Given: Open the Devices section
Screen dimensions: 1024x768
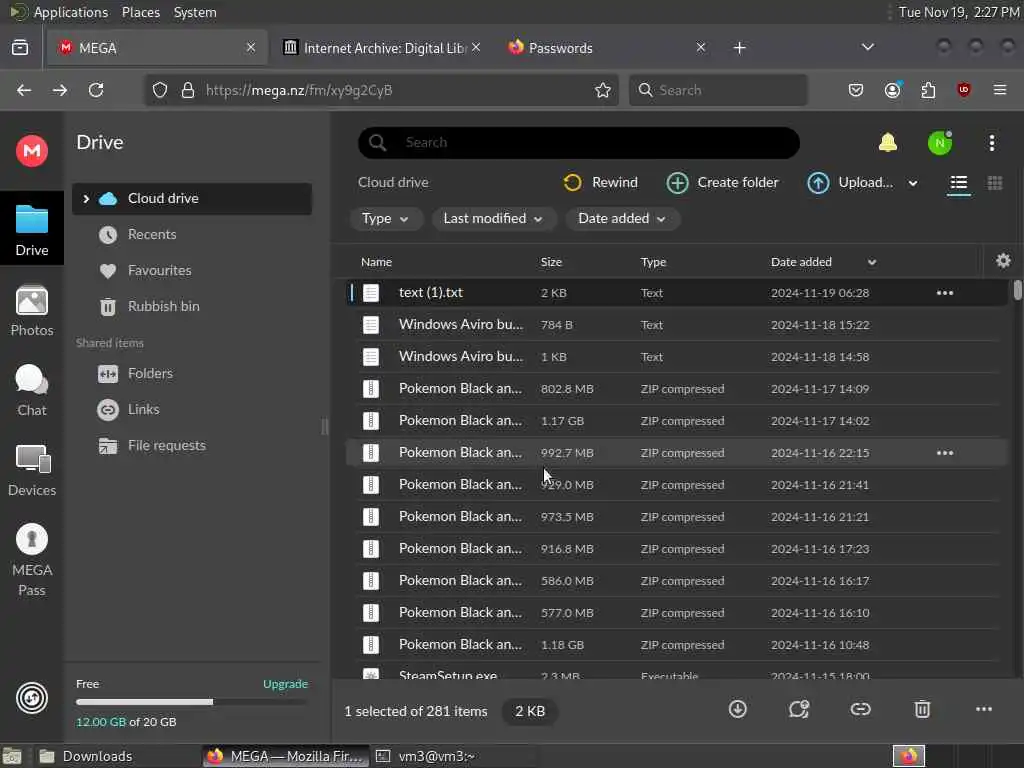Looking at the screenshot, I should coord(31,470).
